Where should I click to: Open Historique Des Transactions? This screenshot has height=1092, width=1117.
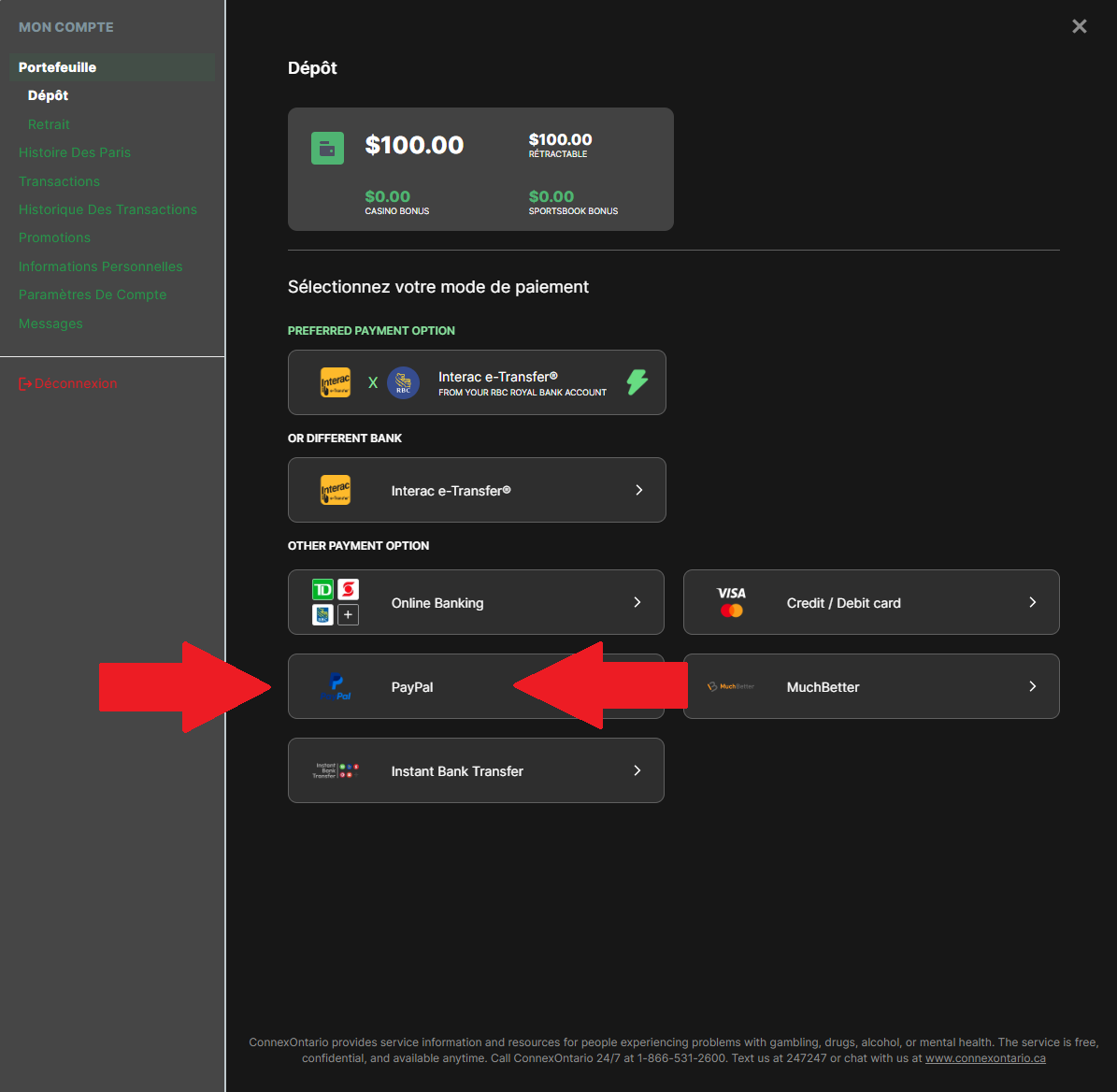[107, 209]
